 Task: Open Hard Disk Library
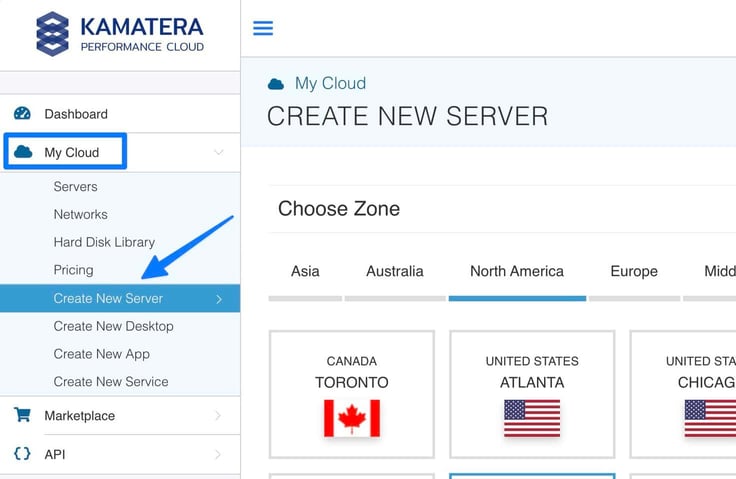[104, 242]
